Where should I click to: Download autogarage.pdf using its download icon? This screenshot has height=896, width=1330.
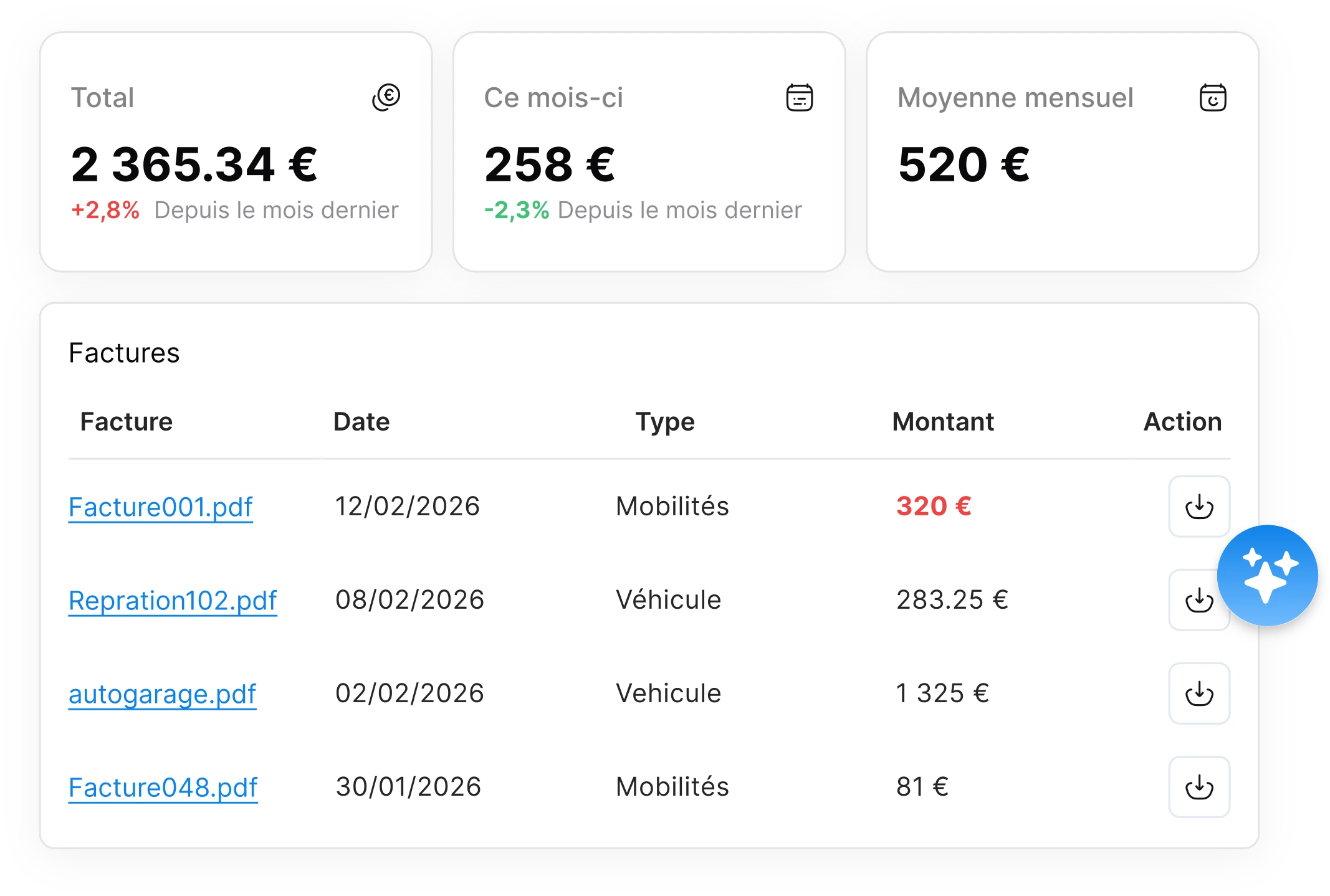pyautogui.click(x=1198, y=693)
